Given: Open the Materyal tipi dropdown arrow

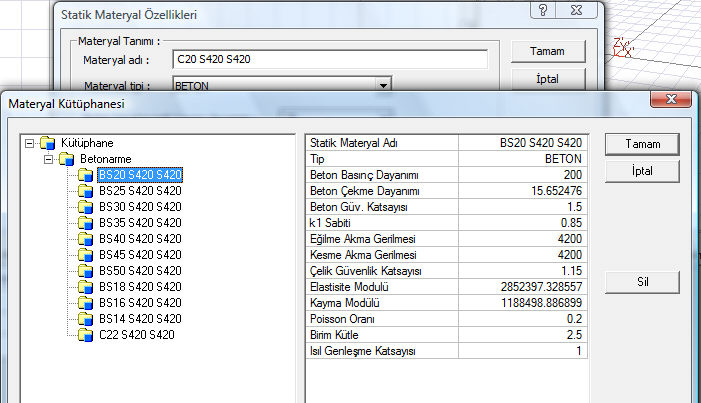Looking at the screenshot, I should pyautogui.click(x=383, y=85).
